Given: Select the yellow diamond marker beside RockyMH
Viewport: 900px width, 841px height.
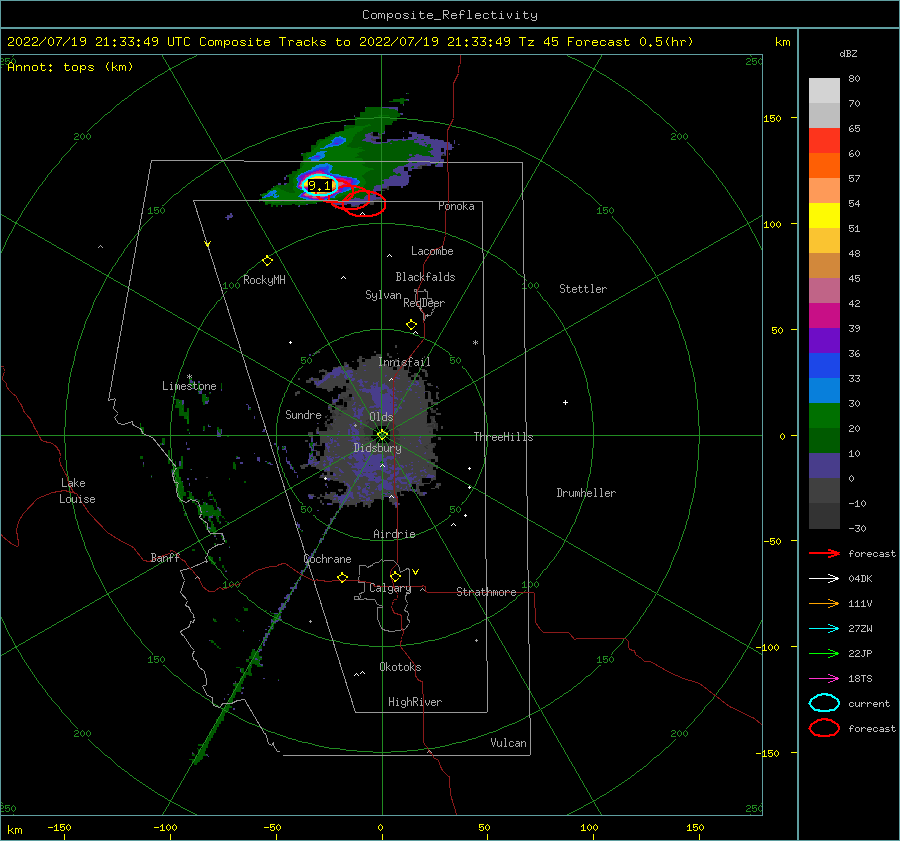Looking at the screenshot, I should [x=267, y=261].
